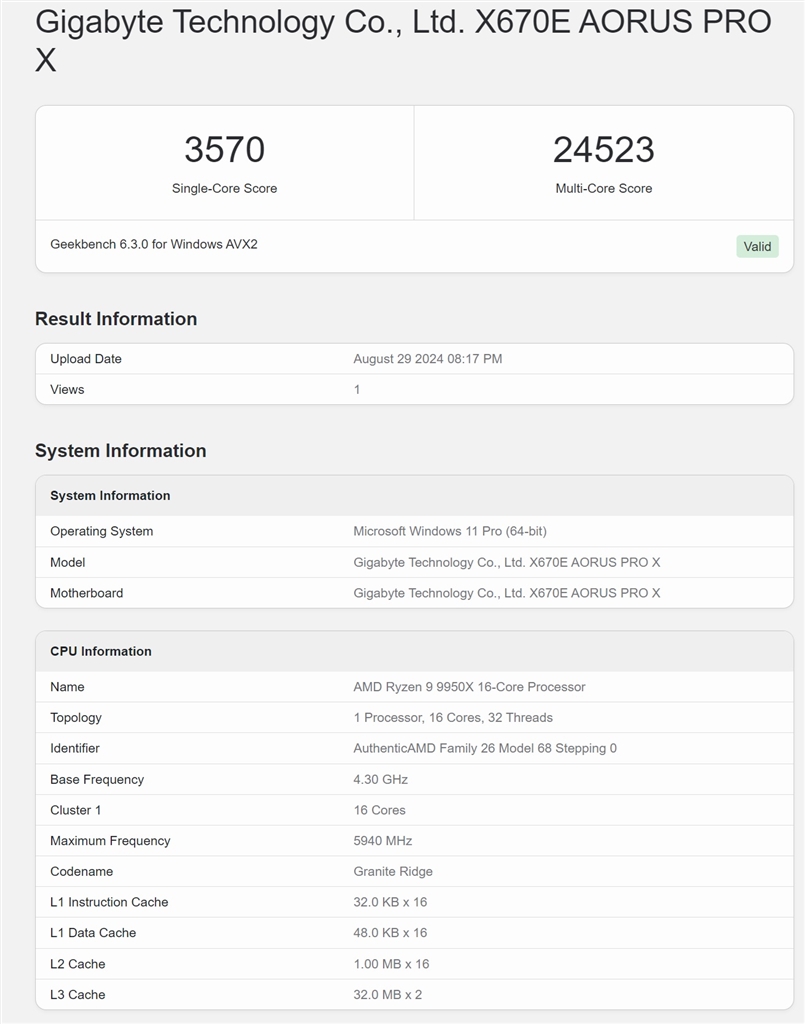This screenshot has height=1024, width=805.
Task: Click the Multi-Core Score label
Action: 603,188
